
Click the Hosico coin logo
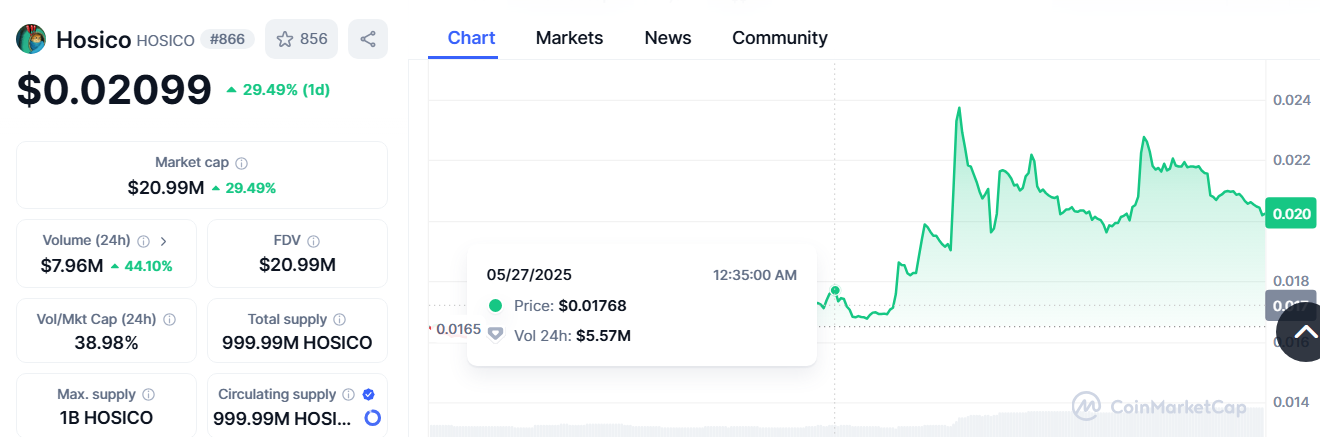coord(32,39)
